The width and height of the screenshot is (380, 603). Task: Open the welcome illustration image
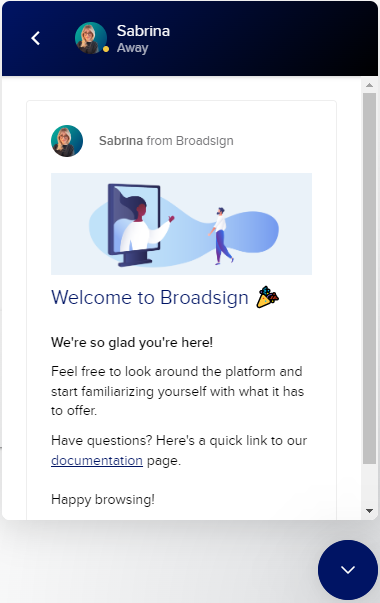[182, 224]
